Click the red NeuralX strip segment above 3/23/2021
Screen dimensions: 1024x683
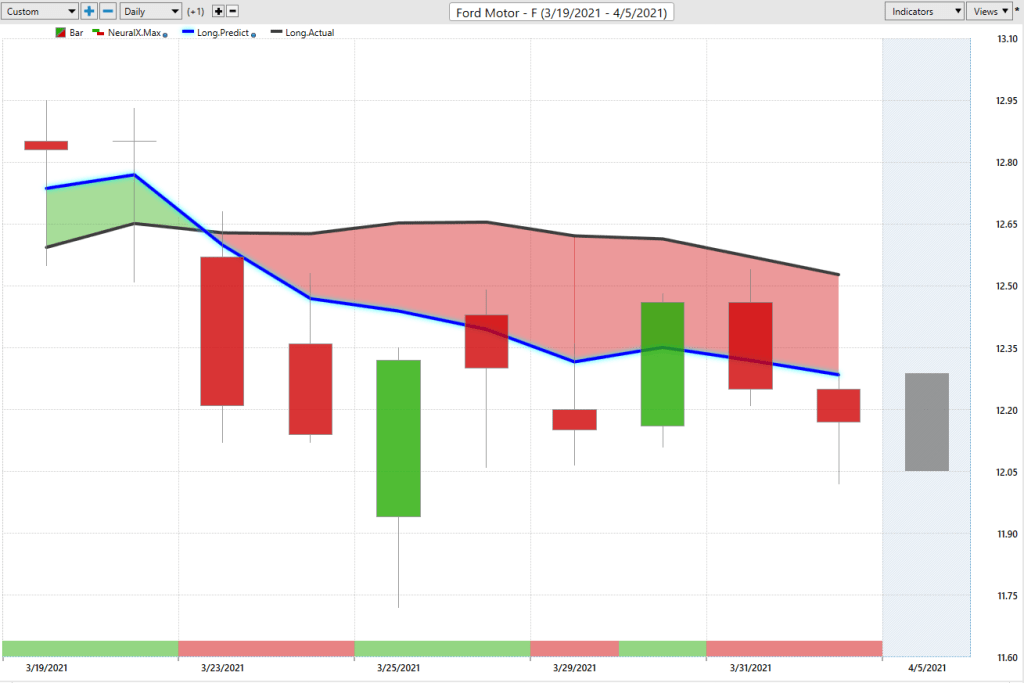[x=266, y=648]
